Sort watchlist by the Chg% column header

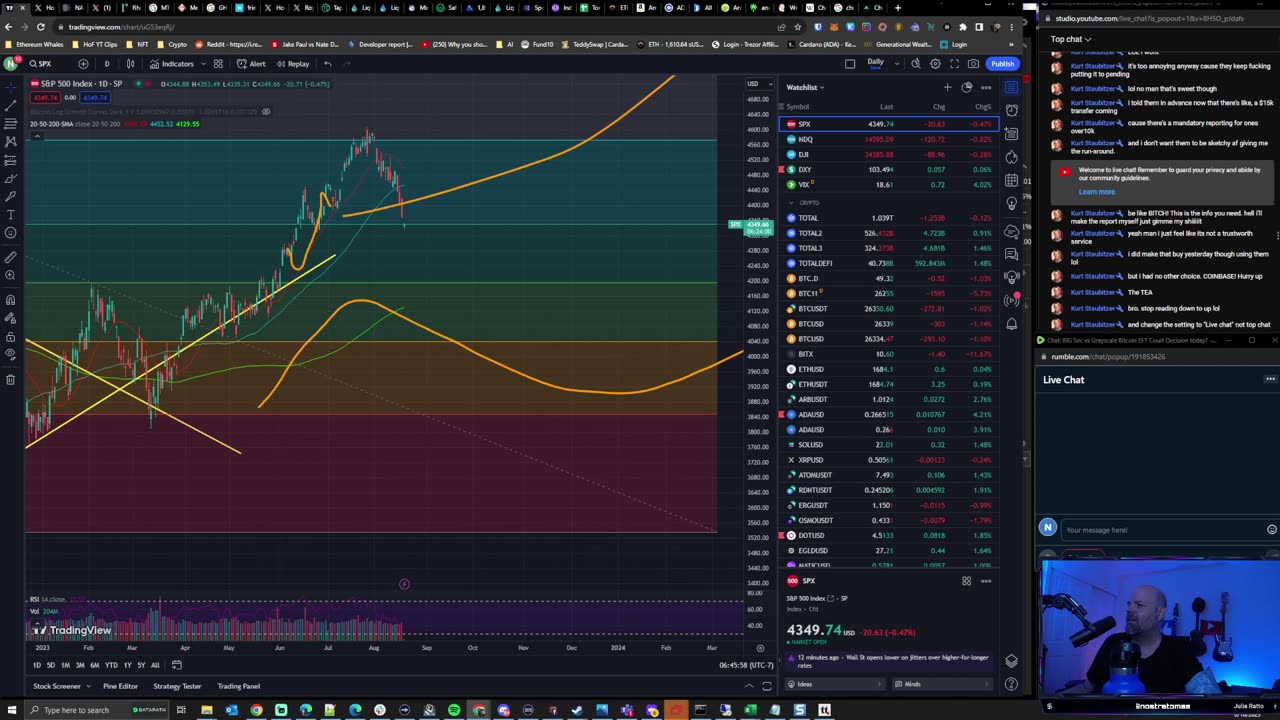(x=983, y=107)
